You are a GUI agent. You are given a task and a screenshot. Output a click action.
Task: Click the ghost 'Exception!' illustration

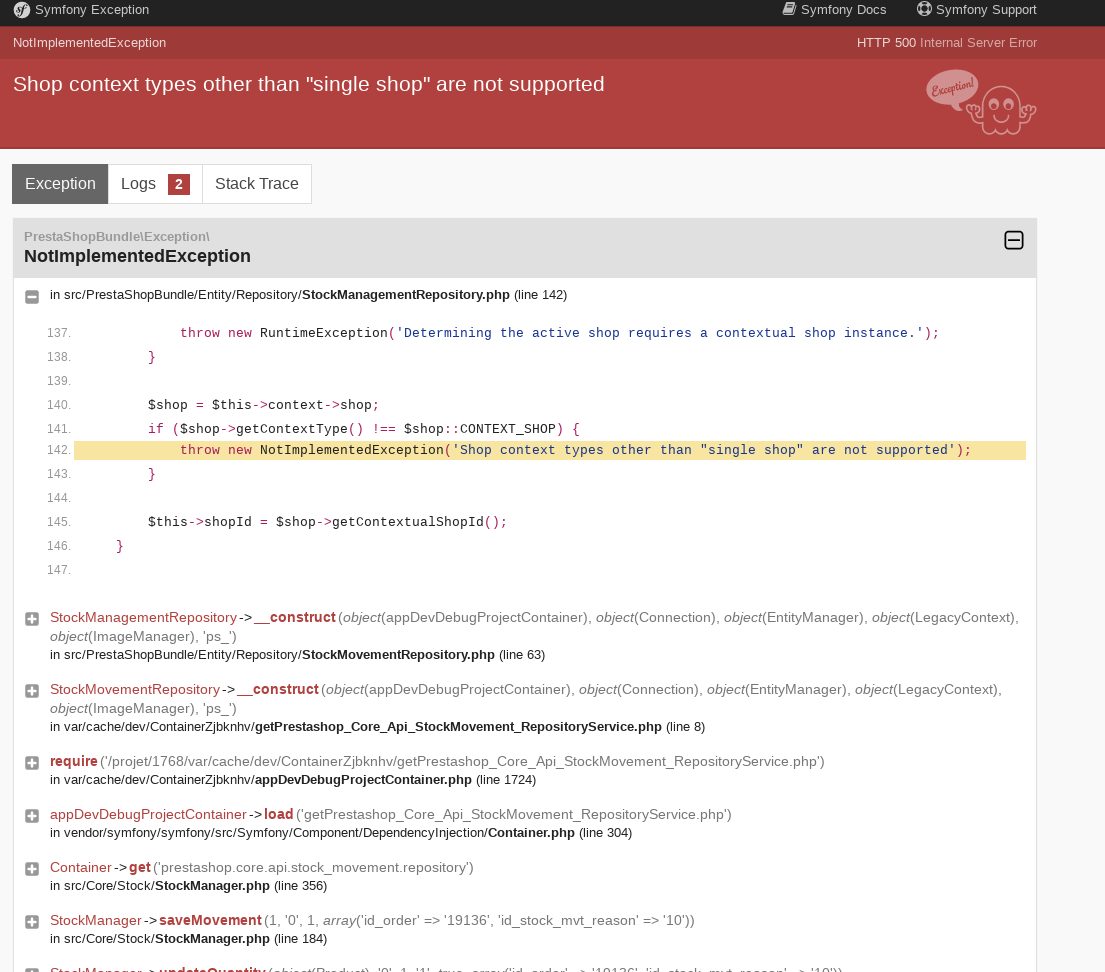tap(980, 103)
